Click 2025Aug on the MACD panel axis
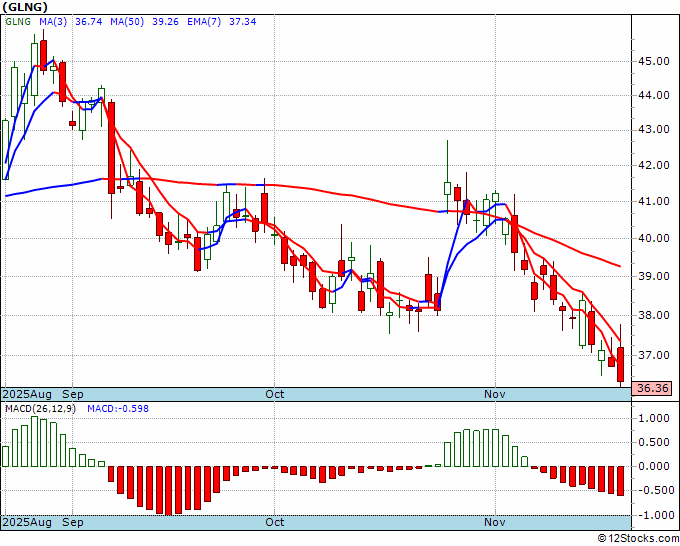The image size is (680, 546). (27, 522)
